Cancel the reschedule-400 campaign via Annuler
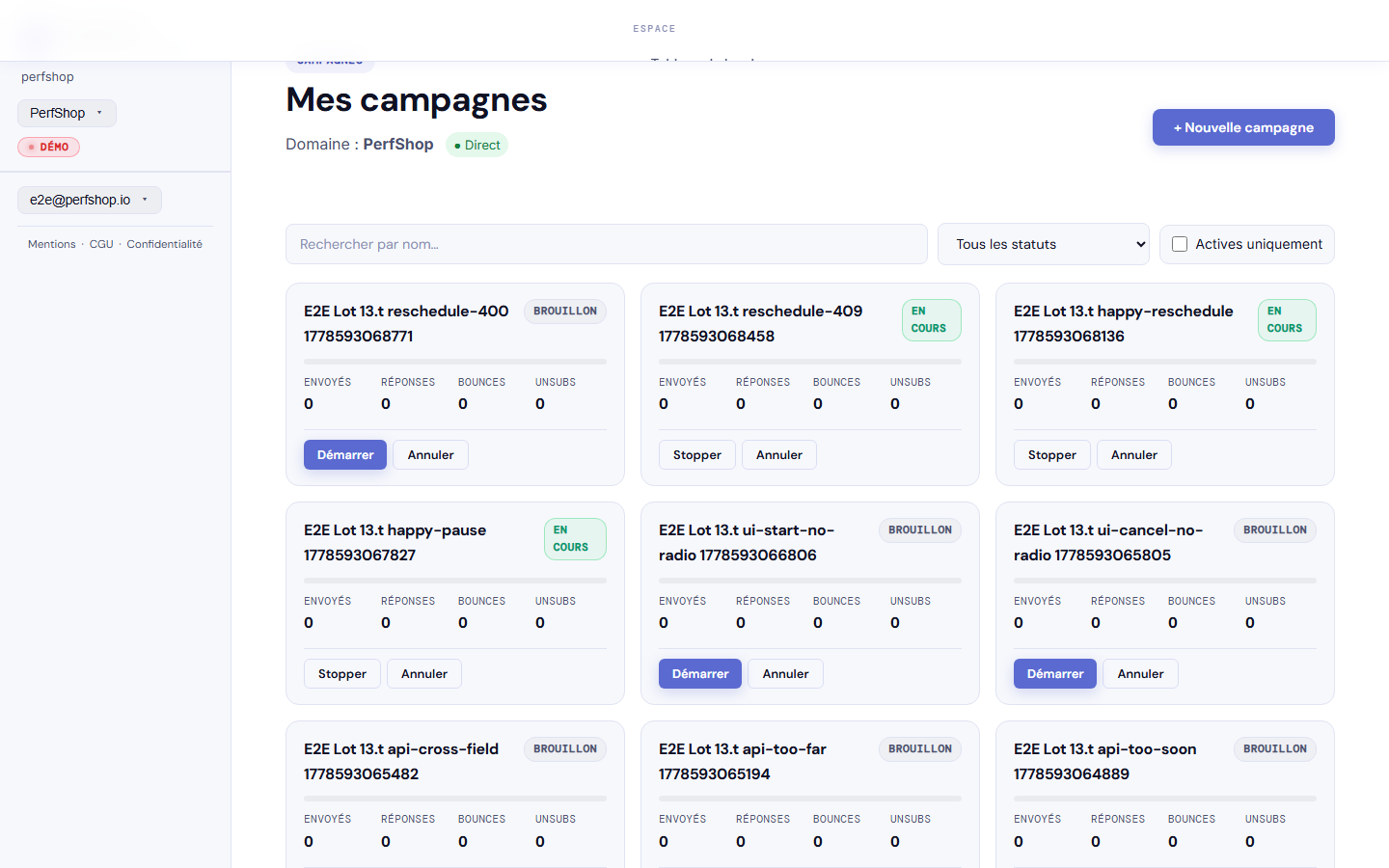Viewport: 1389px width, 868px height. pyautogui.click(x=431, y=455)
